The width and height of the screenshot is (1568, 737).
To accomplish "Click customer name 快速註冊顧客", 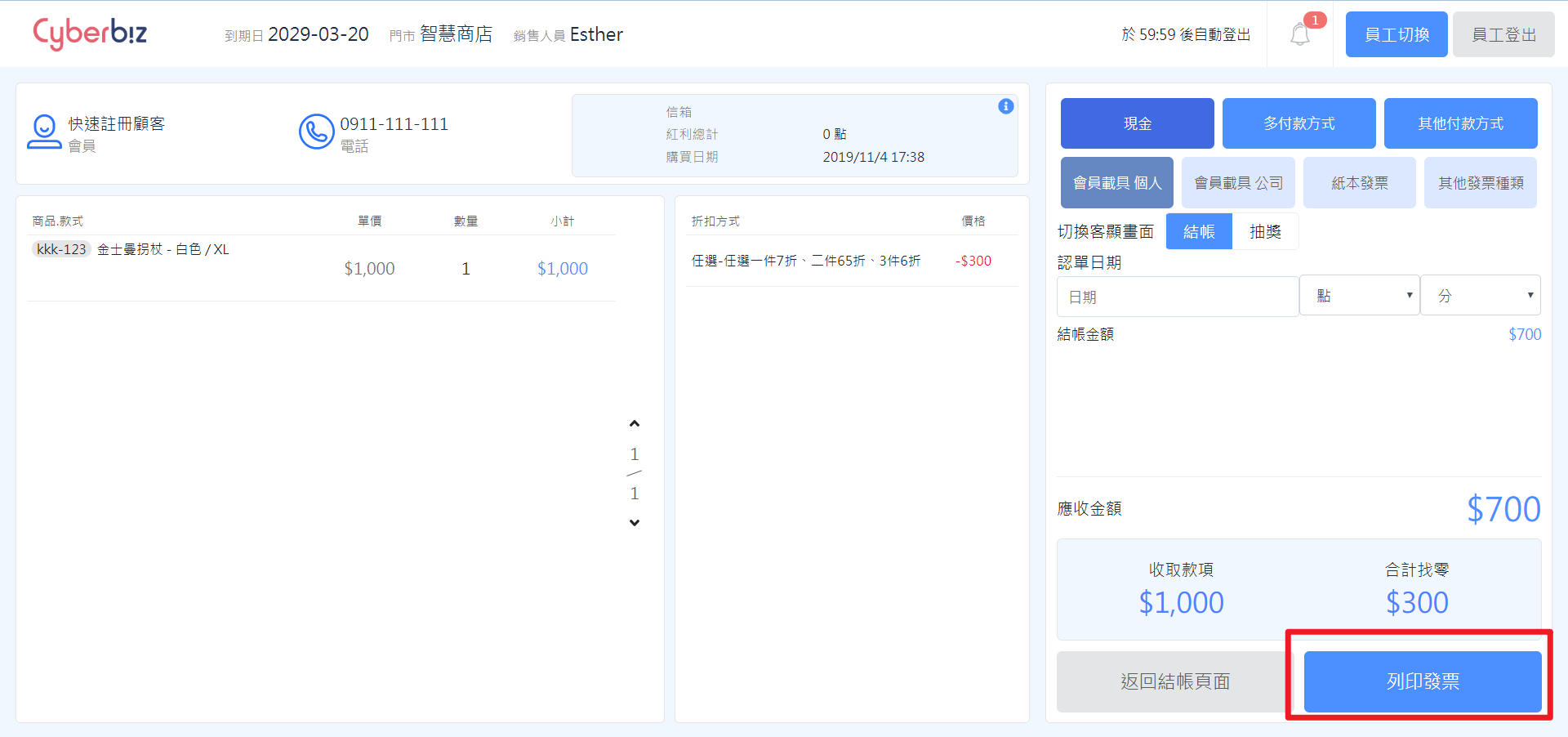I will coord(117,123).
